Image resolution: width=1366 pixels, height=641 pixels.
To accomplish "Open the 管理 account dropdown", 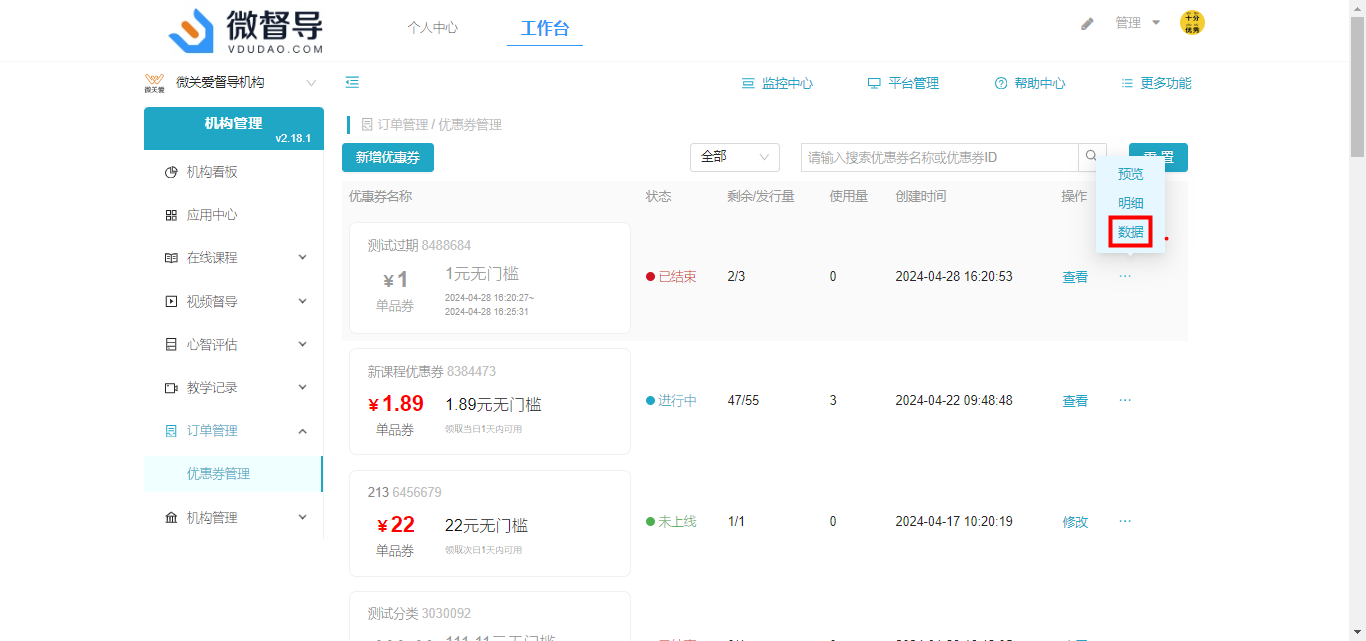I will (x=1138, y=23).
